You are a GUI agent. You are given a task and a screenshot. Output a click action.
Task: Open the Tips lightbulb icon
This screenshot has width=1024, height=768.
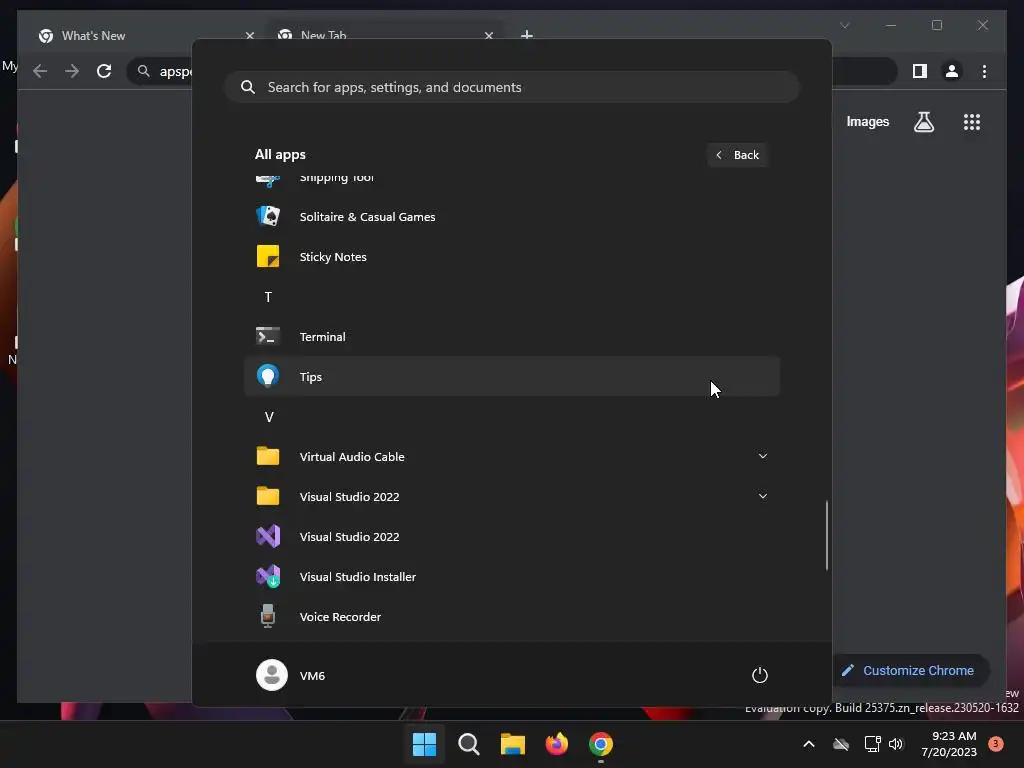(x=268, y=376)
